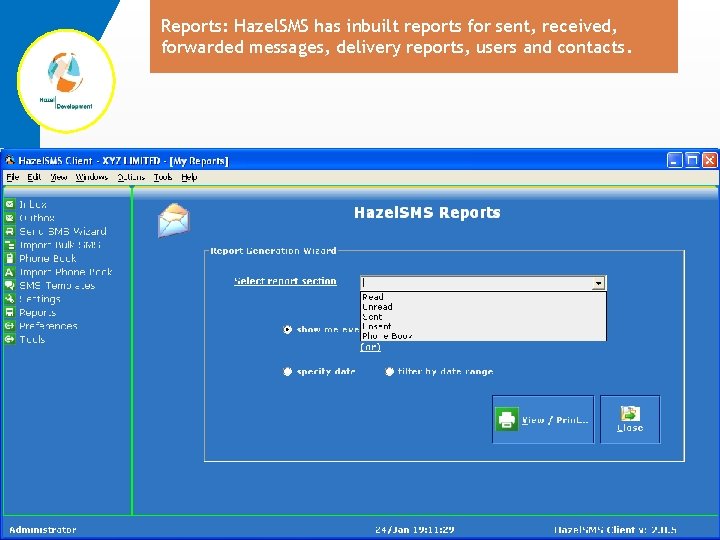Click the 'Select report section' label
720x540 pixels.
click(285, 281)
